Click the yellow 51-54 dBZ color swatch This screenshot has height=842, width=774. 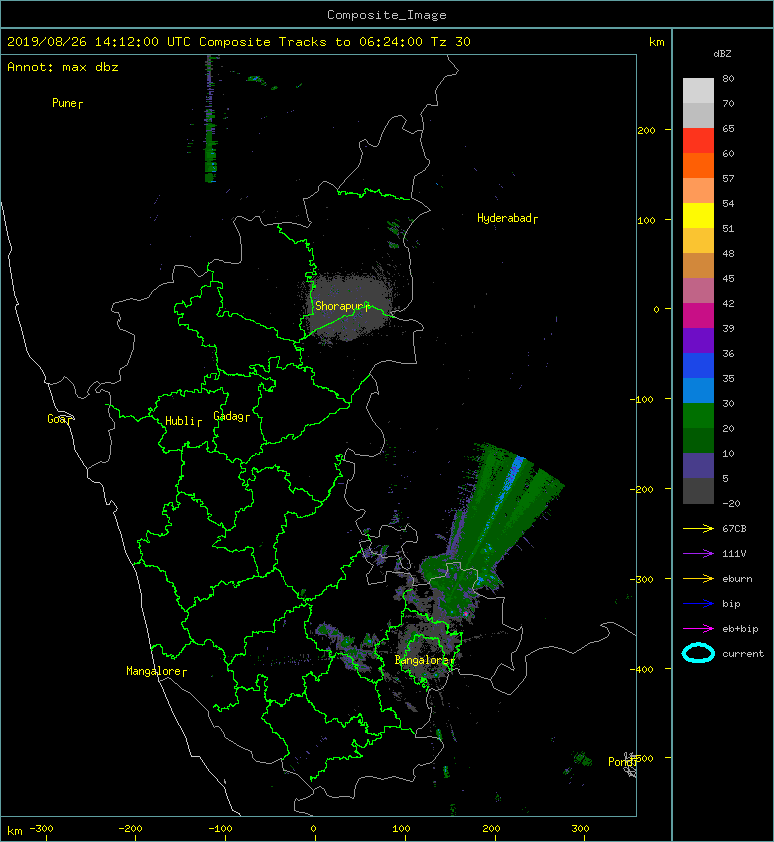(x=698, y=215)
